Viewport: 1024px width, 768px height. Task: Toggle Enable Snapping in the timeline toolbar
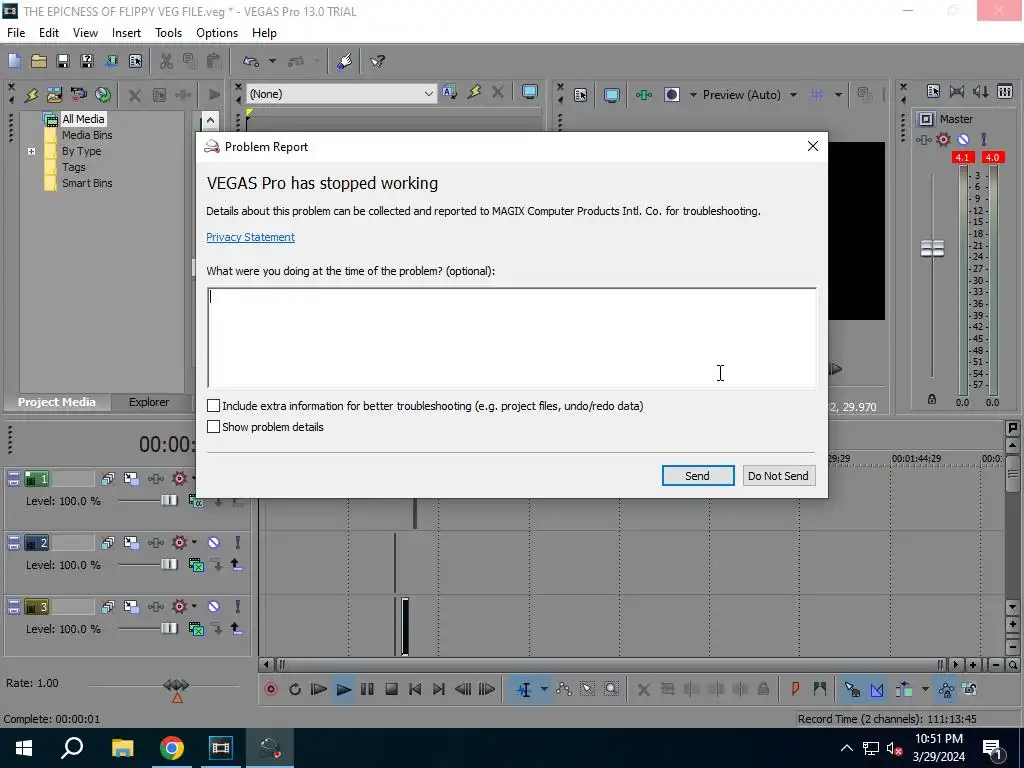(x=852, y=690)
